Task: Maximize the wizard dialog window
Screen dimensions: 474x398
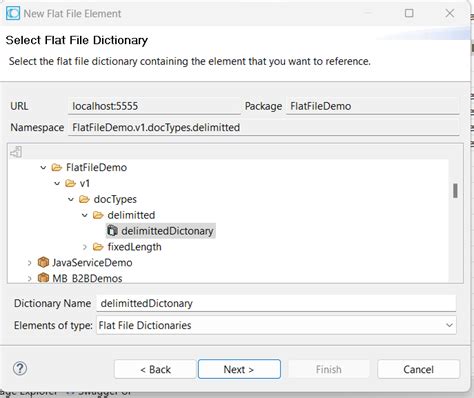Action: coord(409,13)
